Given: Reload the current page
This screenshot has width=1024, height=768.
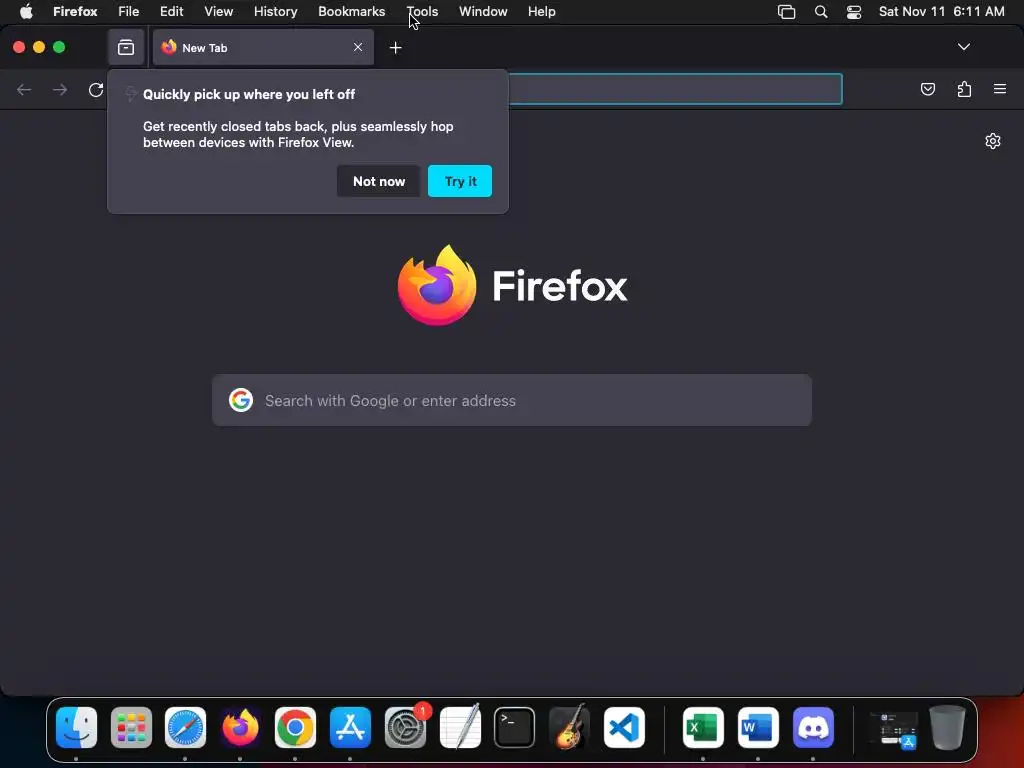Looking at the screenshot, I should pos(96,89).
